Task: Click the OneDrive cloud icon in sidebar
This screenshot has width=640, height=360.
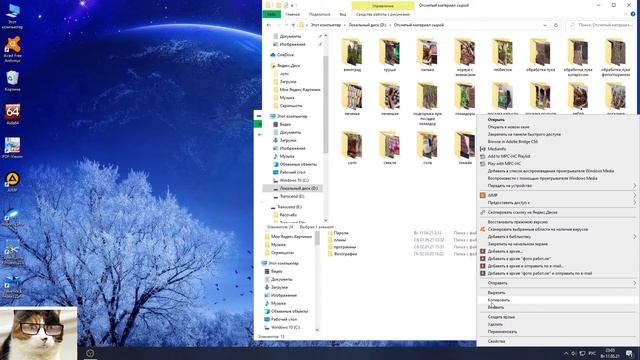Action: click(273, 55)
